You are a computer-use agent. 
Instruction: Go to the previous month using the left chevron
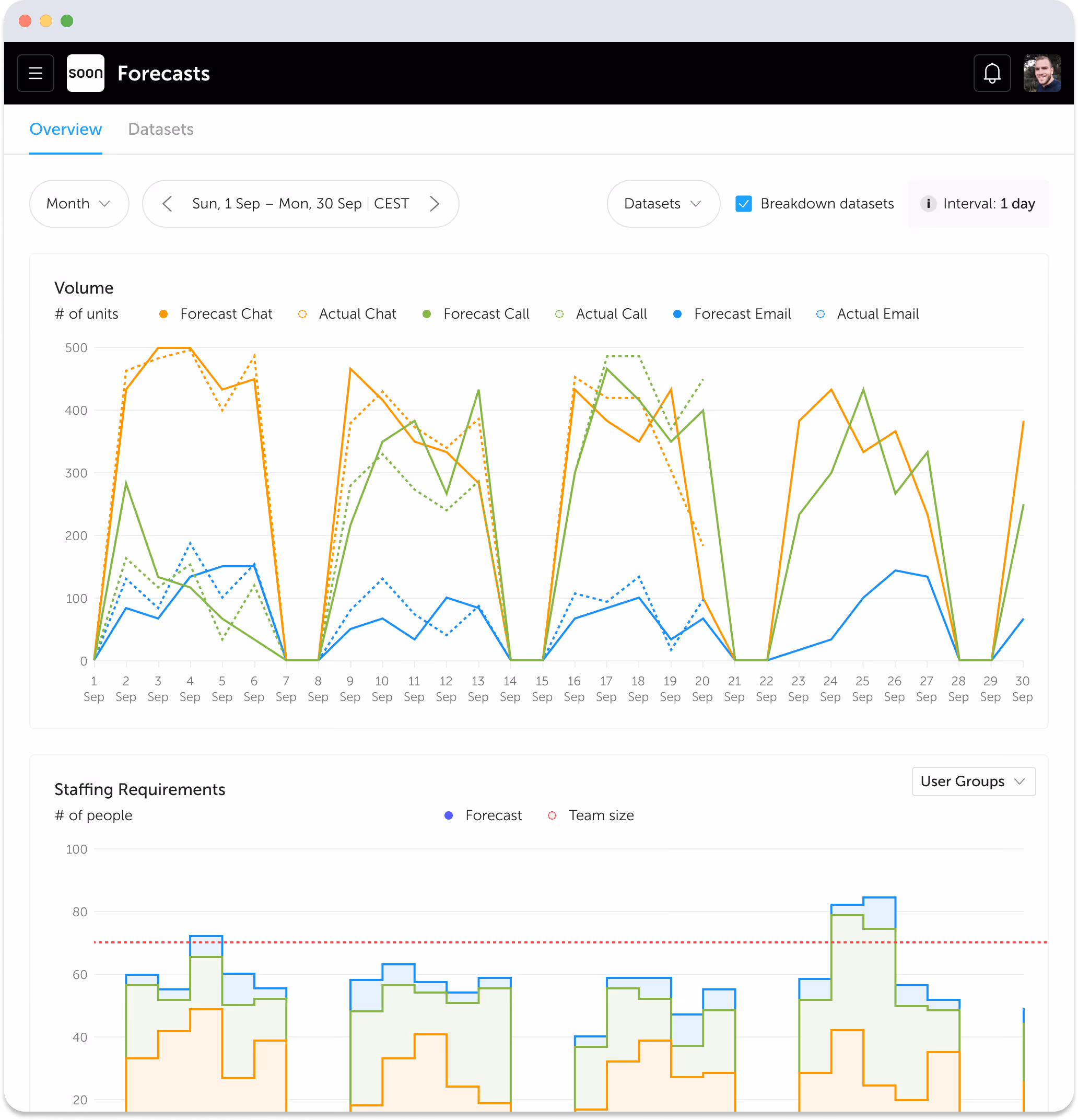pyautogui.click(x=167, y=203)
